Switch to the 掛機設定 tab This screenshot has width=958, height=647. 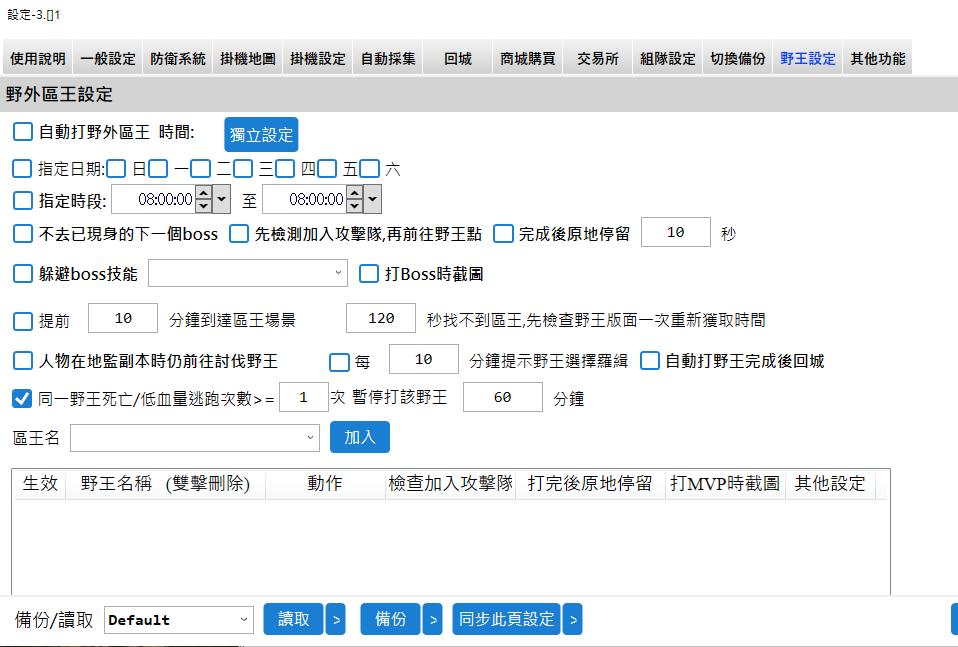tap(317, 59)
